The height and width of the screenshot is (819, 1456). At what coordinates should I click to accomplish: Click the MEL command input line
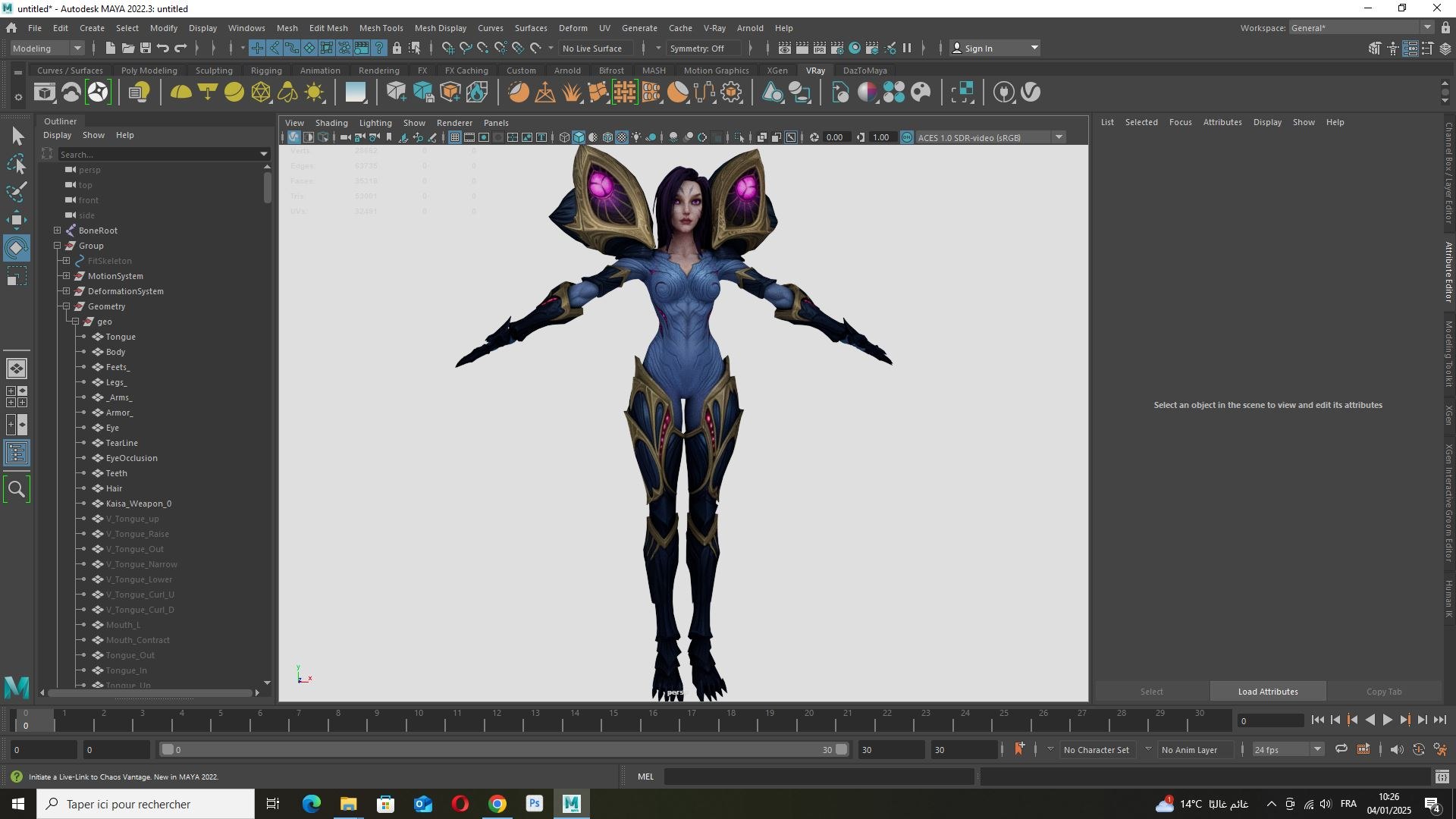(x=819, y=777)
